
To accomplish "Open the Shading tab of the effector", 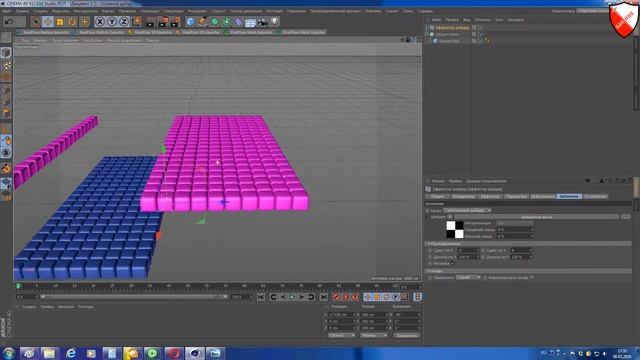I will [x=569, y=196].
